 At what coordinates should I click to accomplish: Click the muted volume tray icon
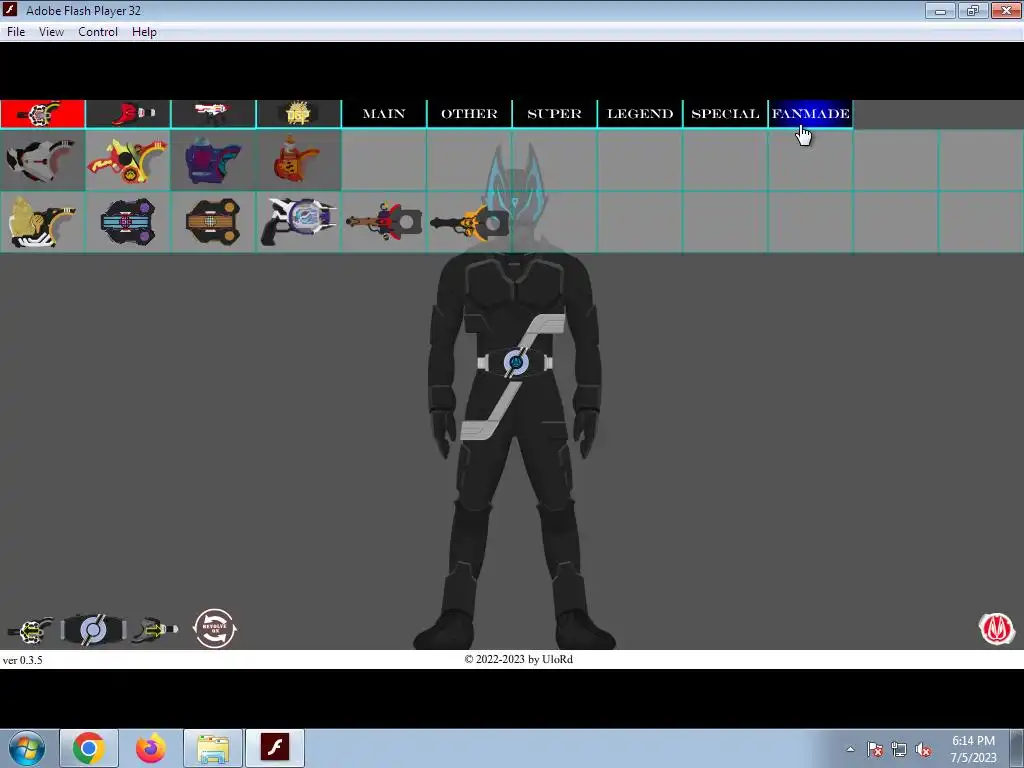pyautogui.click(x=923, y=749)
